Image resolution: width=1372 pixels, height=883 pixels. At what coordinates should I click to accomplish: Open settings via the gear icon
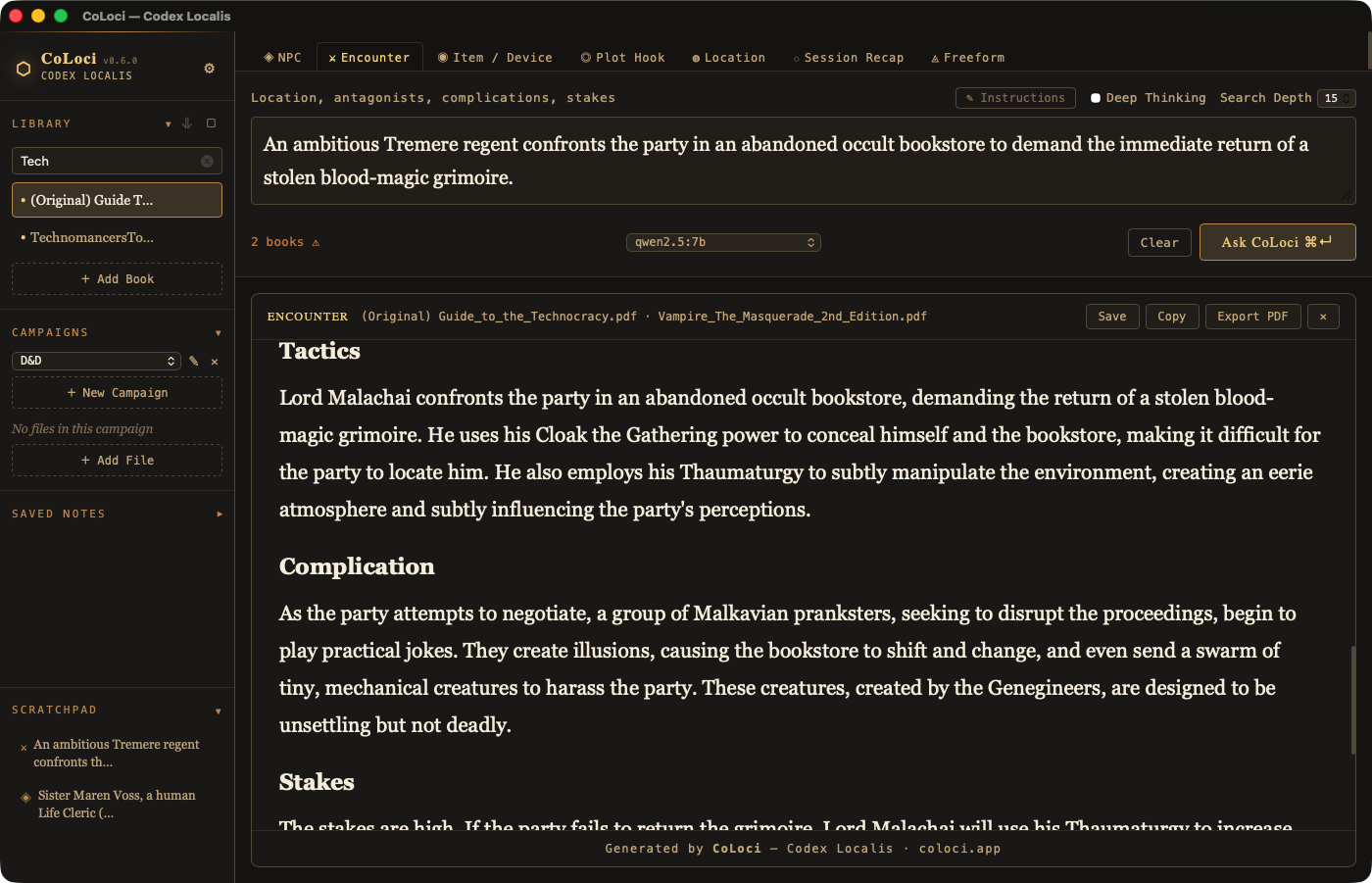(x=209, y=68)
